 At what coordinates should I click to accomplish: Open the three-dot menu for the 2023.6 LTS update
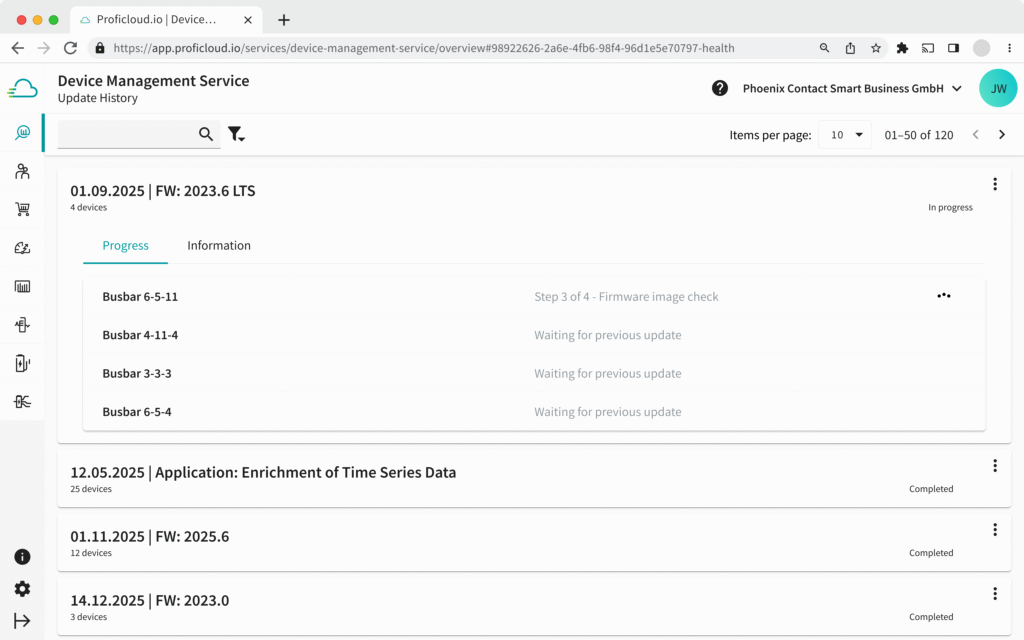coord(995,184)
